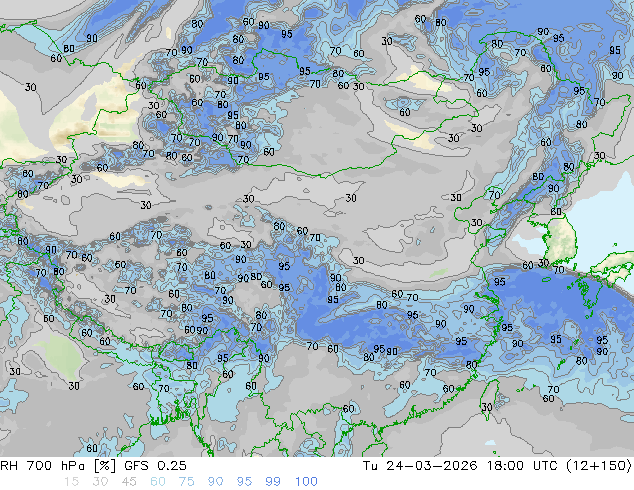Click the "(12+150)" forecast hour label
The height and width of the screenshot is (490, 634).
[599, 466]
